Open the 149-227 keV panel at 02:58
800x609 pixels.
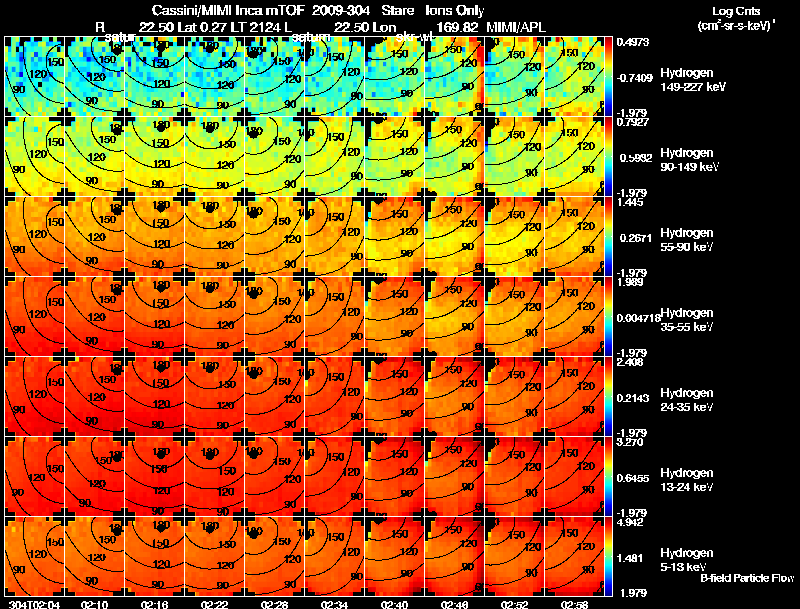(x=575, y=77)
